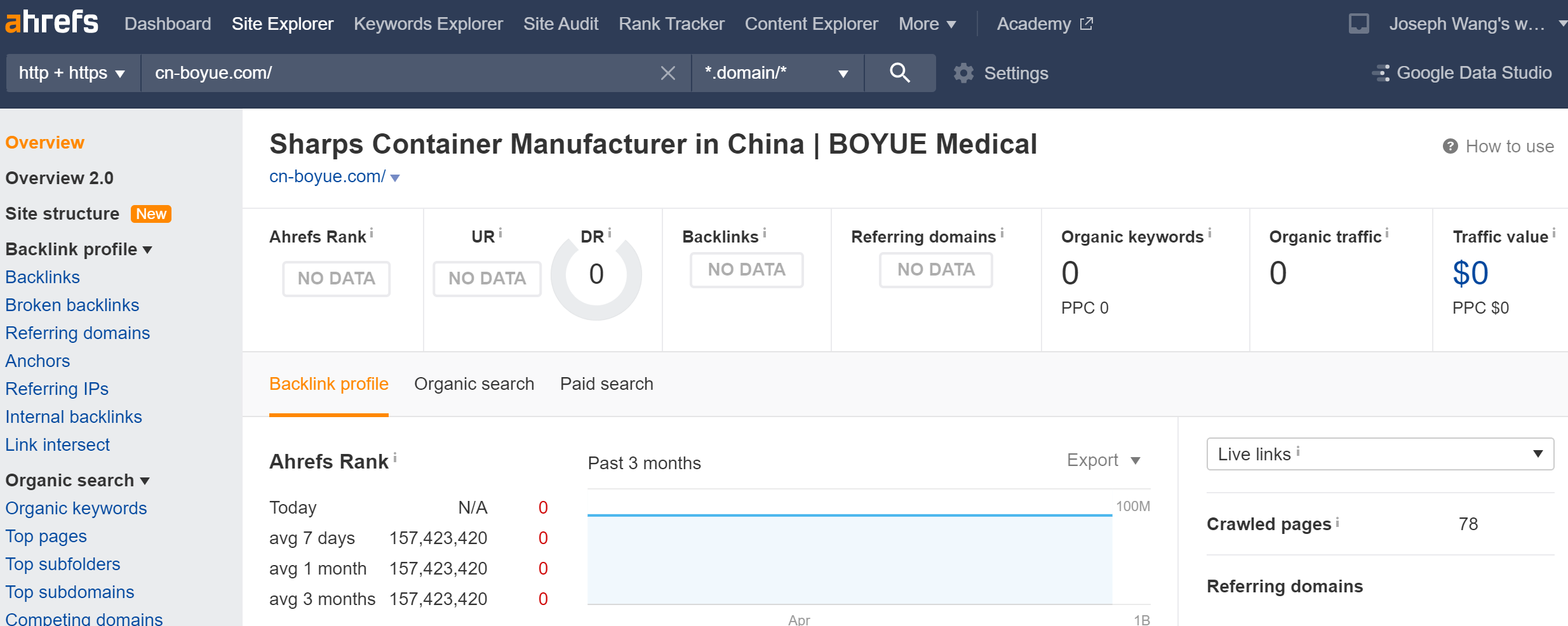The width and height of the screenshot is (1568, 626).
Task: Collapse the Organic search sidebar section
Action: (x=77, y=480)
